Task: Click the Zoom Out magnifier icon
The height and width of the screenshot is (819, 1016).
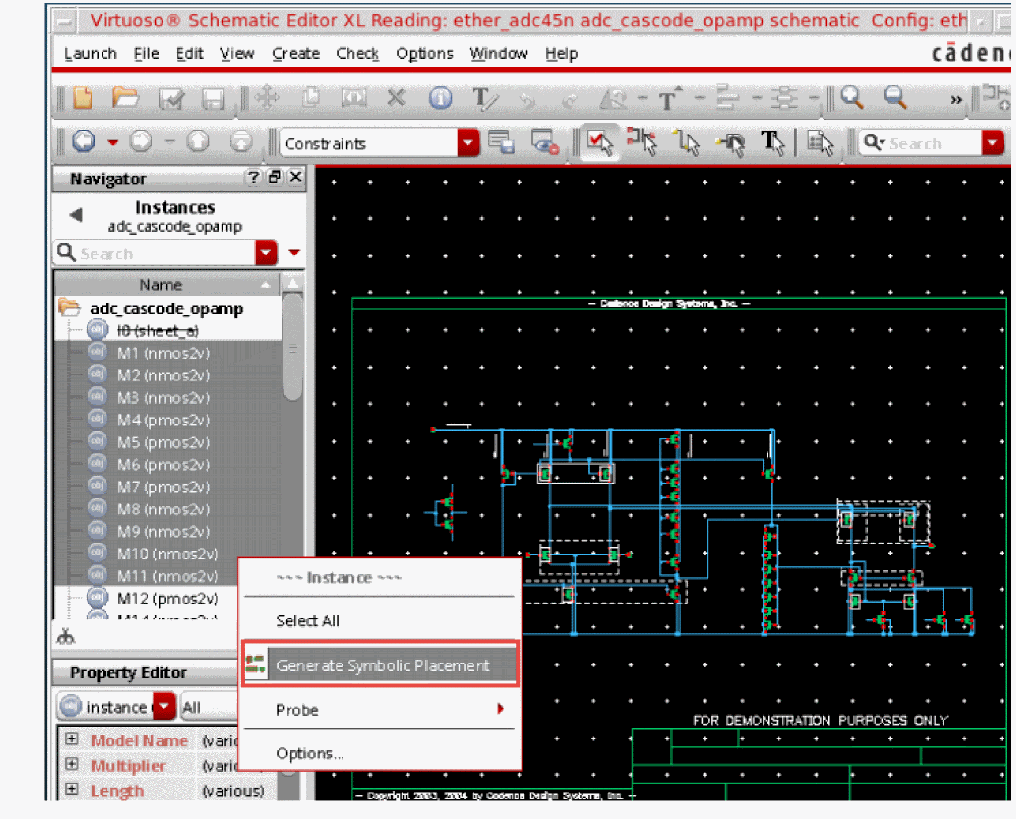Action: pos(895,98)
